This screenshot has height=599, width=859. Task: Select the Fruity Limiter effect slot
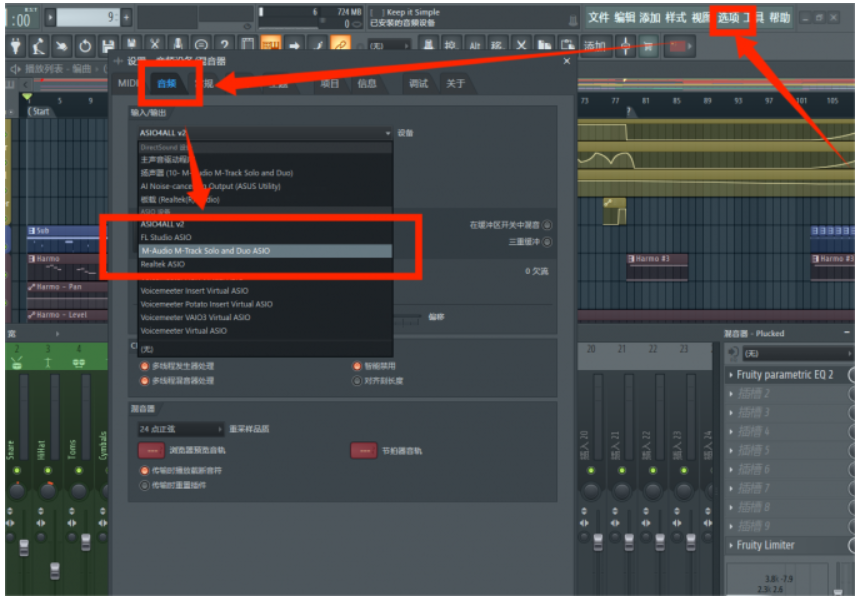(x=765, y=545)
